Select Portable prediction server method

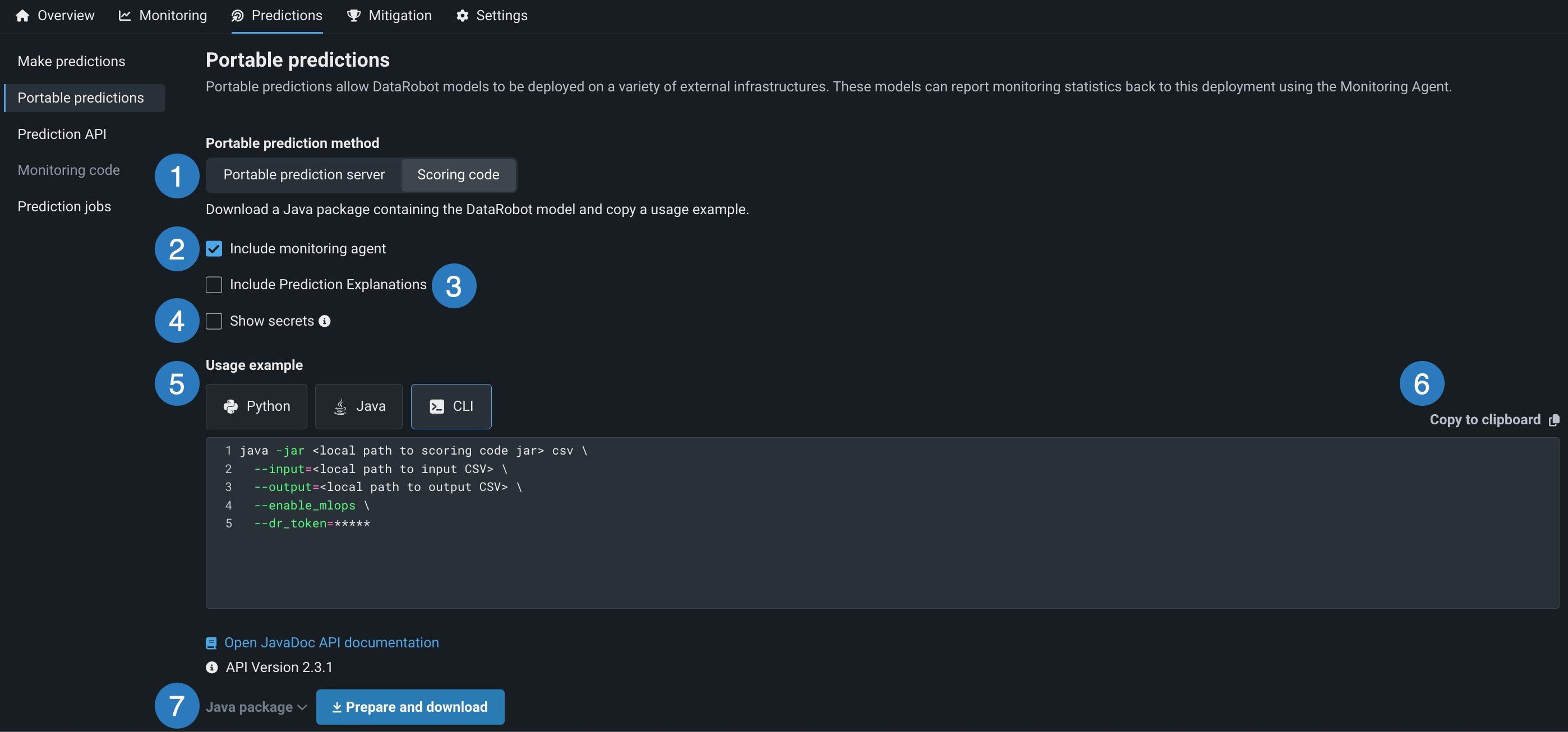[304, 175]
